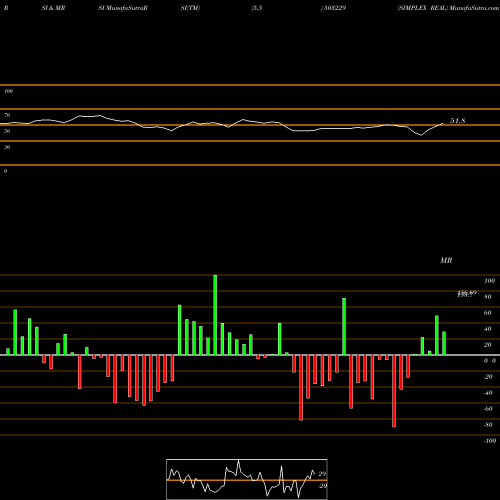Viewport: 500px width, 500px height.
Task: Click the MR axis label 20
Action: pyautogui.click(x=488, y=345)
